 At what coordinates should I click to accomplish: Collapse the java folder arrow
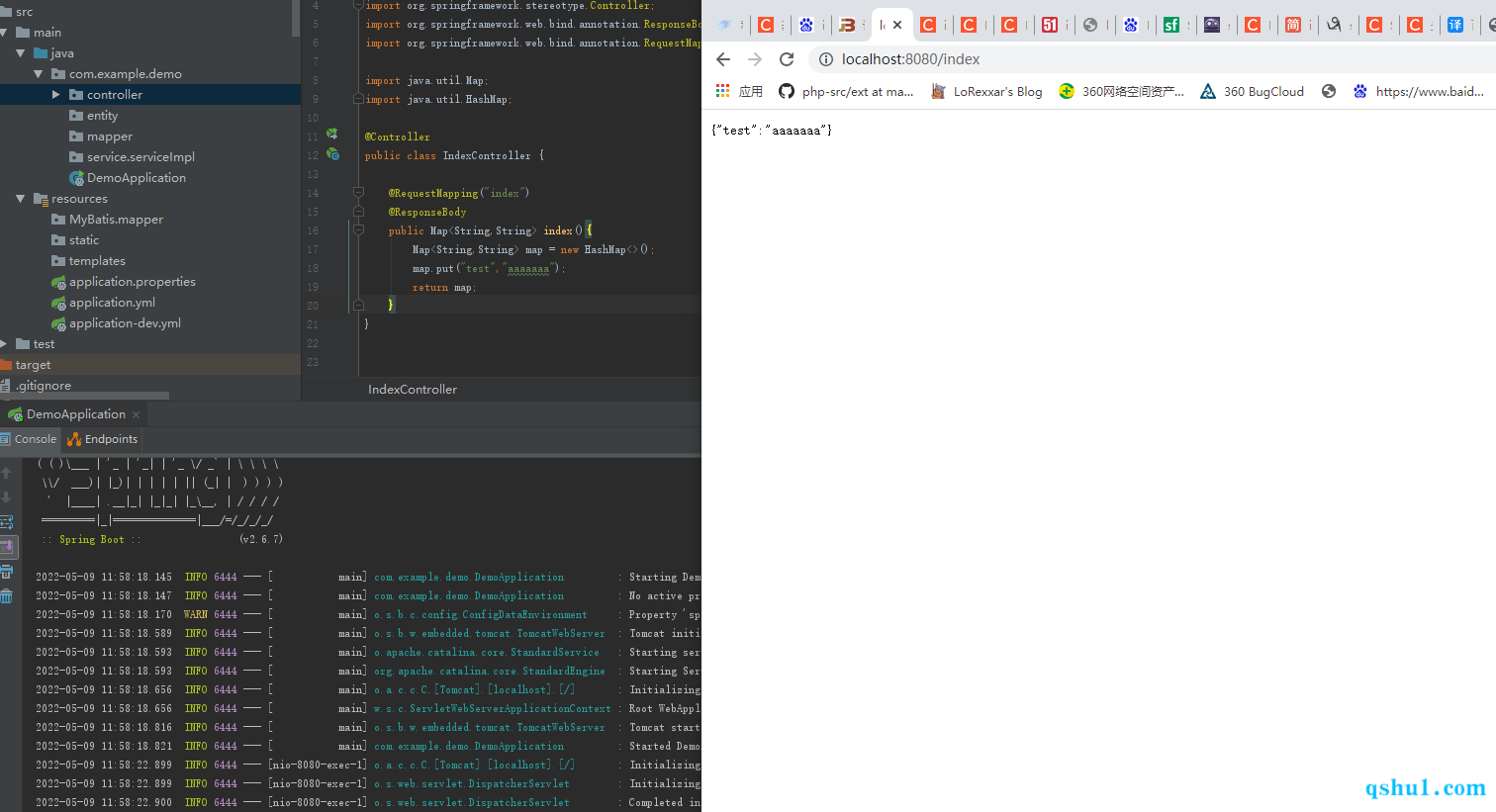pos(21,53)
